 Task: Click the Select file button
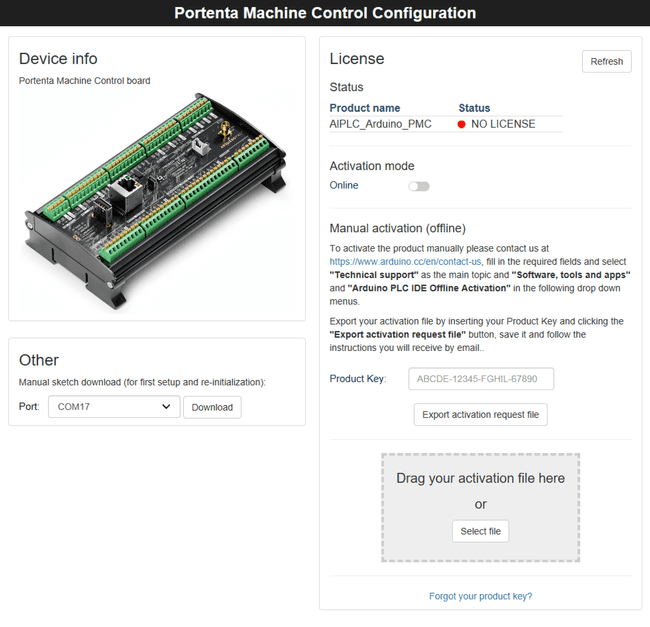[x=480, y=531]
